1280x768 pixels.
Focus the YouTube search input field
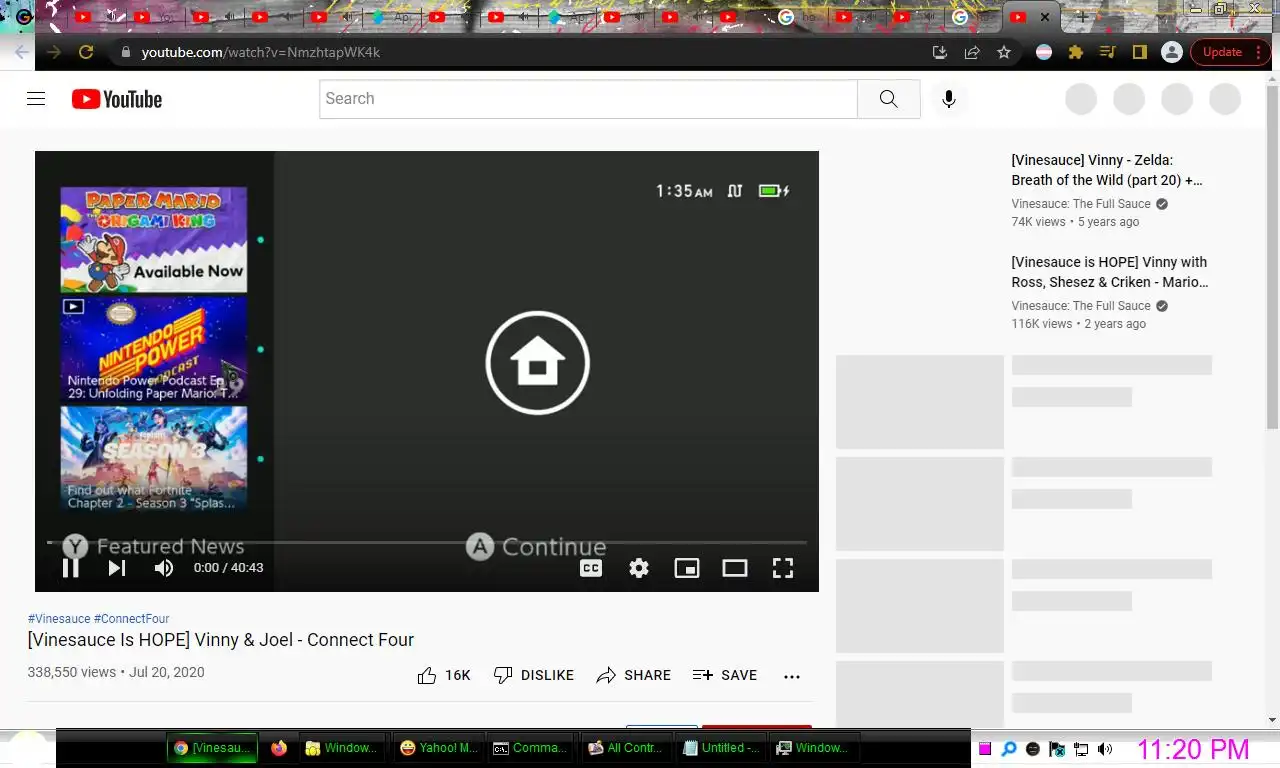pos(588,99)
